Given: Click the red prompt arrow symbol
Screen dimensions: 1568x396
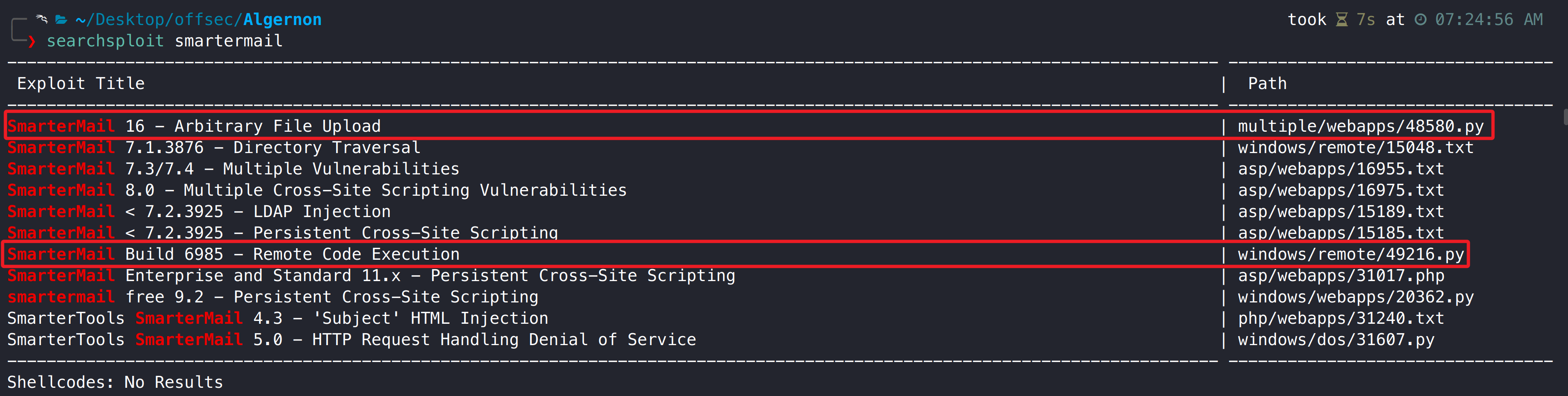Looking at the screenshot, I should click(32, 41).
